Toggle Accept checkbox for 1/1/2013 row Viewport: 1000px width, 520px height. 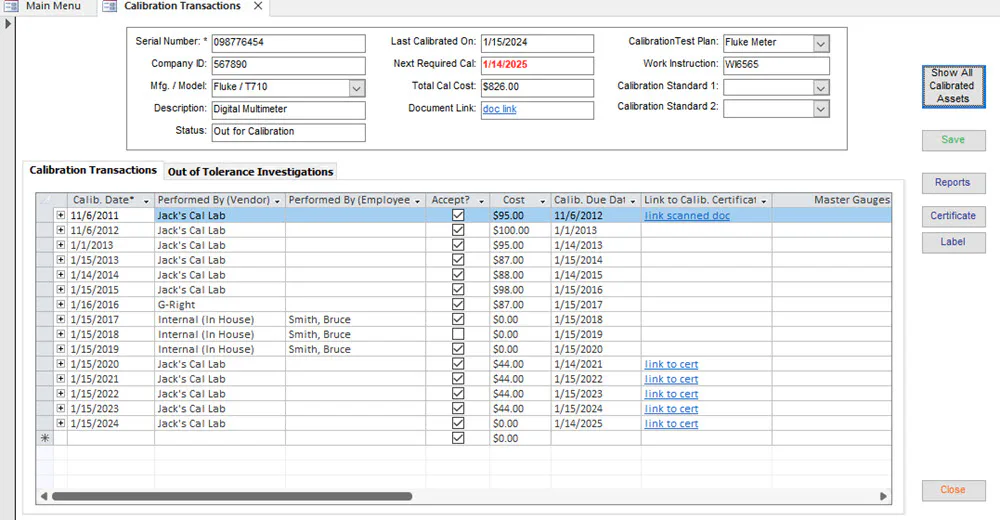pyautogui.click(x=458, y=245)
